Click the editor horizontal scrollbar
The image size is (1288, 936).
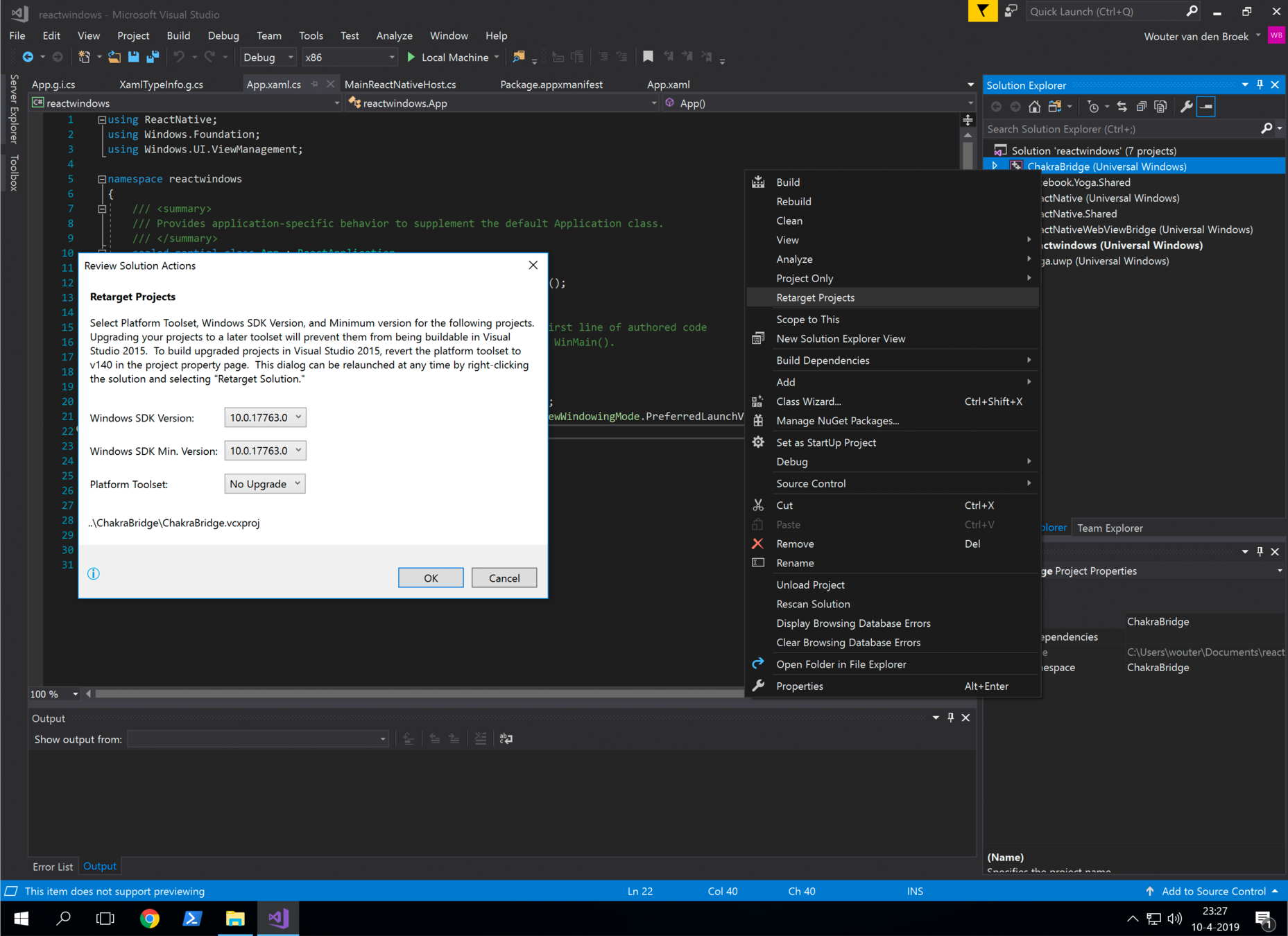(x=418, y=694)
